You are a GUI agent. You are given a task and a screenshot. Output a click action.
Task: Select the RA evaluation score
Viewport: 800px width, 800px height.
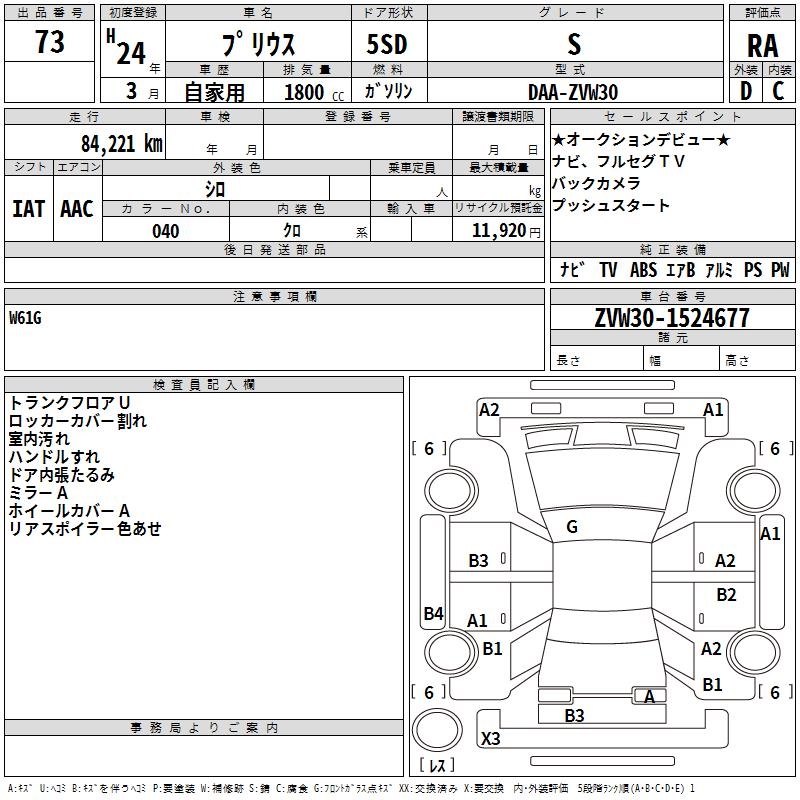pyautogui.click(x=762, y=45)
